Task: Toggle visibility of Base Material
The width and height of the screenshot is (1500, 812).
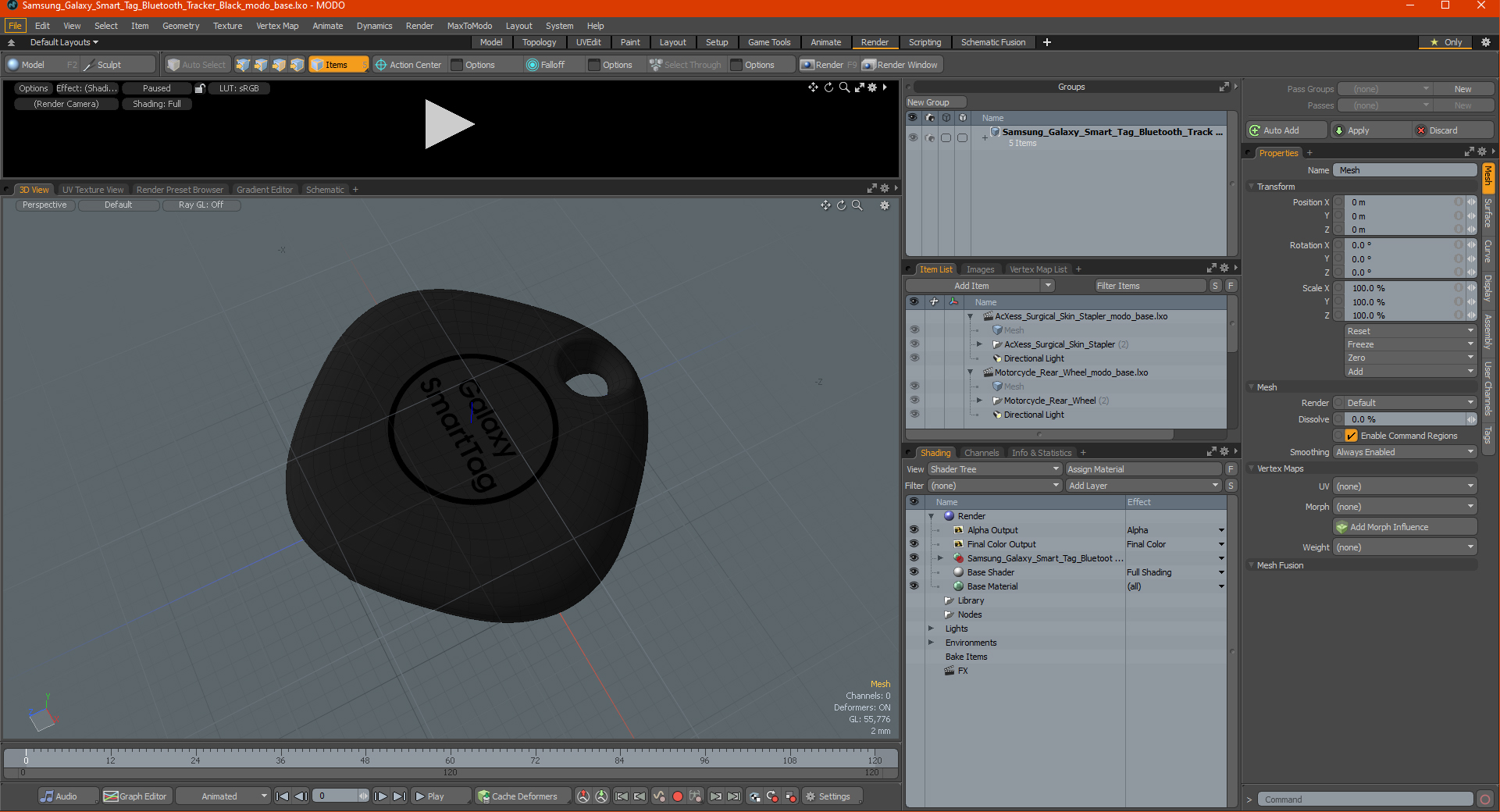Action: tap(914, 586)
